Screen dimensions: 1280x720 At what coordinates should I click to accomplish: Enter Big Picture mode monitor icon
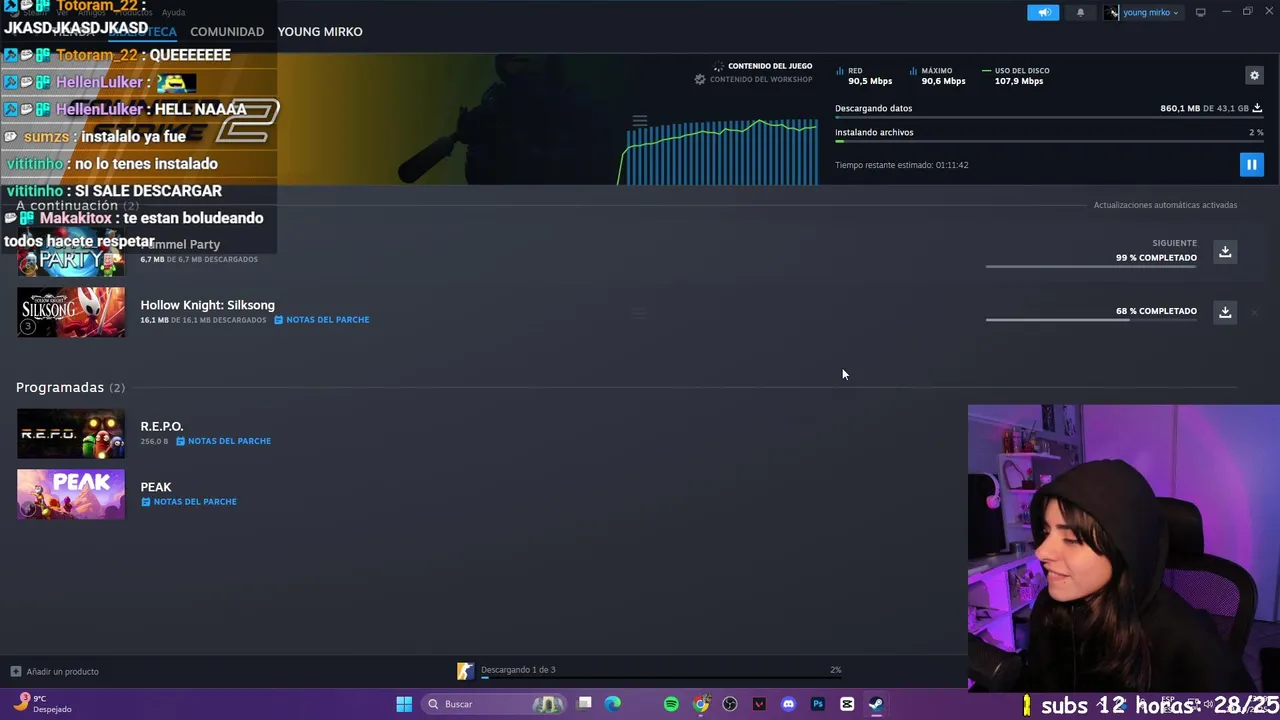click(1200, 12)
